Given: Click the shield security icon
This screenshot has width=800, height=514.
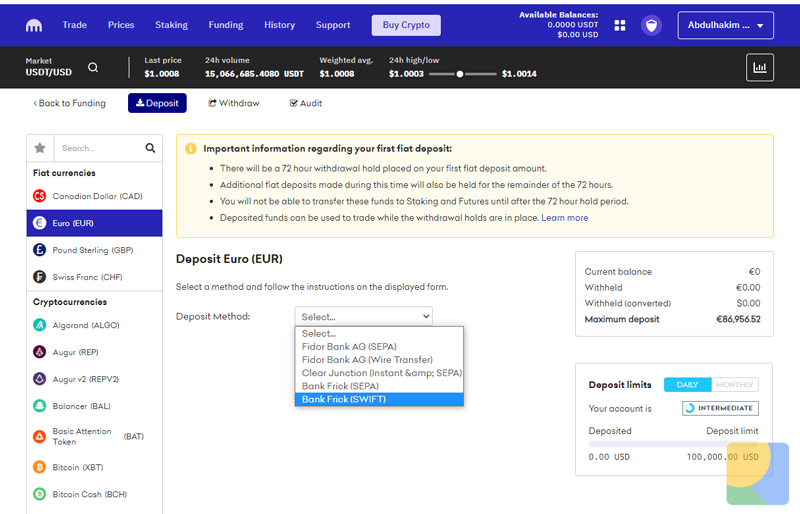Looking at the screenshot, I should (652, 25).
